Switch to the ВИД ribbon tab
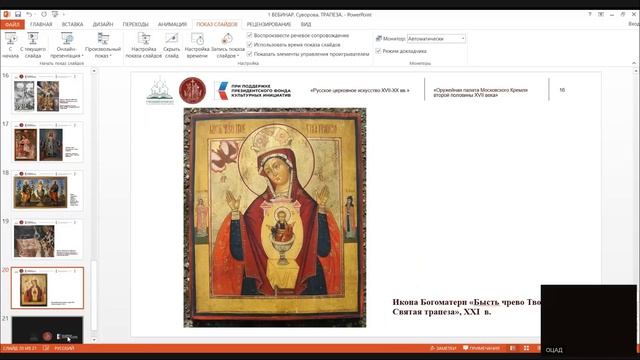Viewport: 640px width, 360px height. click(x=306, y=24)
